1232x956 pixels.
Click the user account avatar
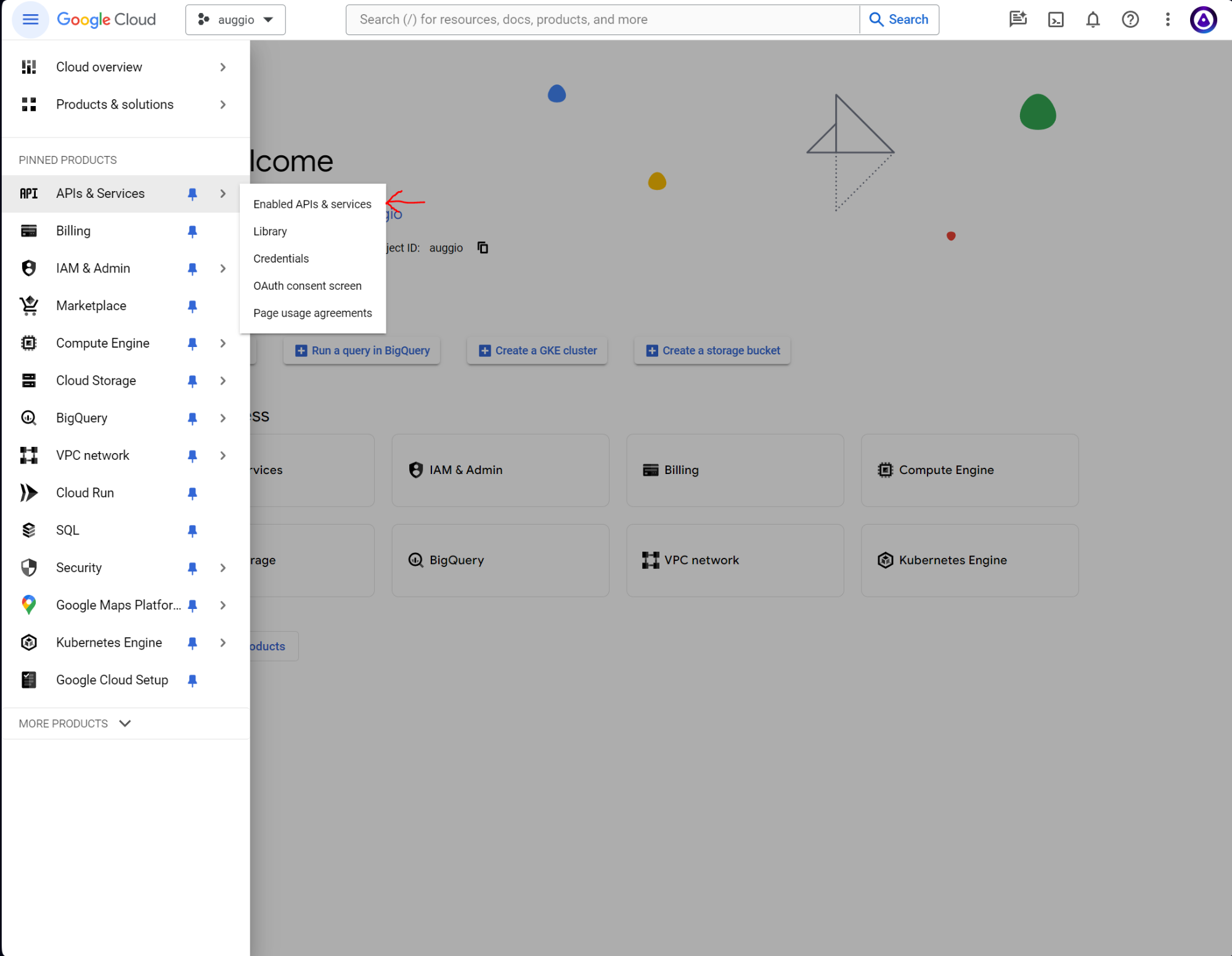[x=1203, y=20]
